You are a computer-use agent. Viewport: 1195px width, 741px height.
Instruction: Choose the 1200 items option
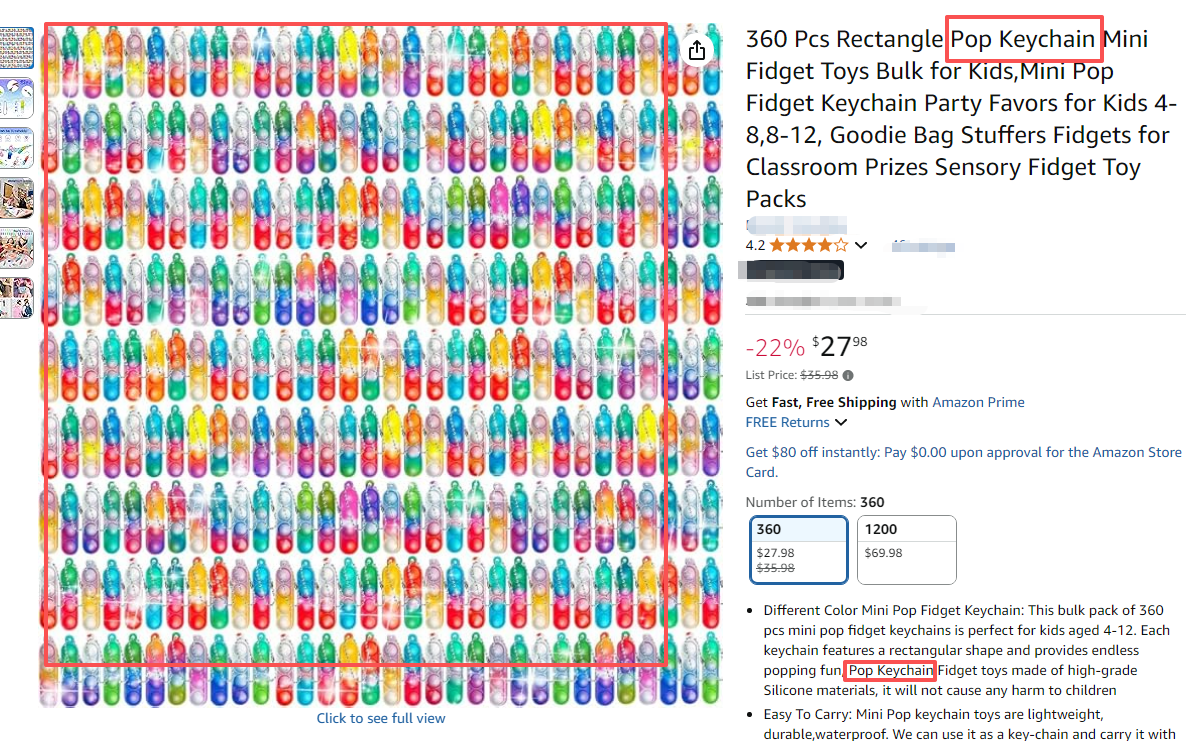coord(906,549)
